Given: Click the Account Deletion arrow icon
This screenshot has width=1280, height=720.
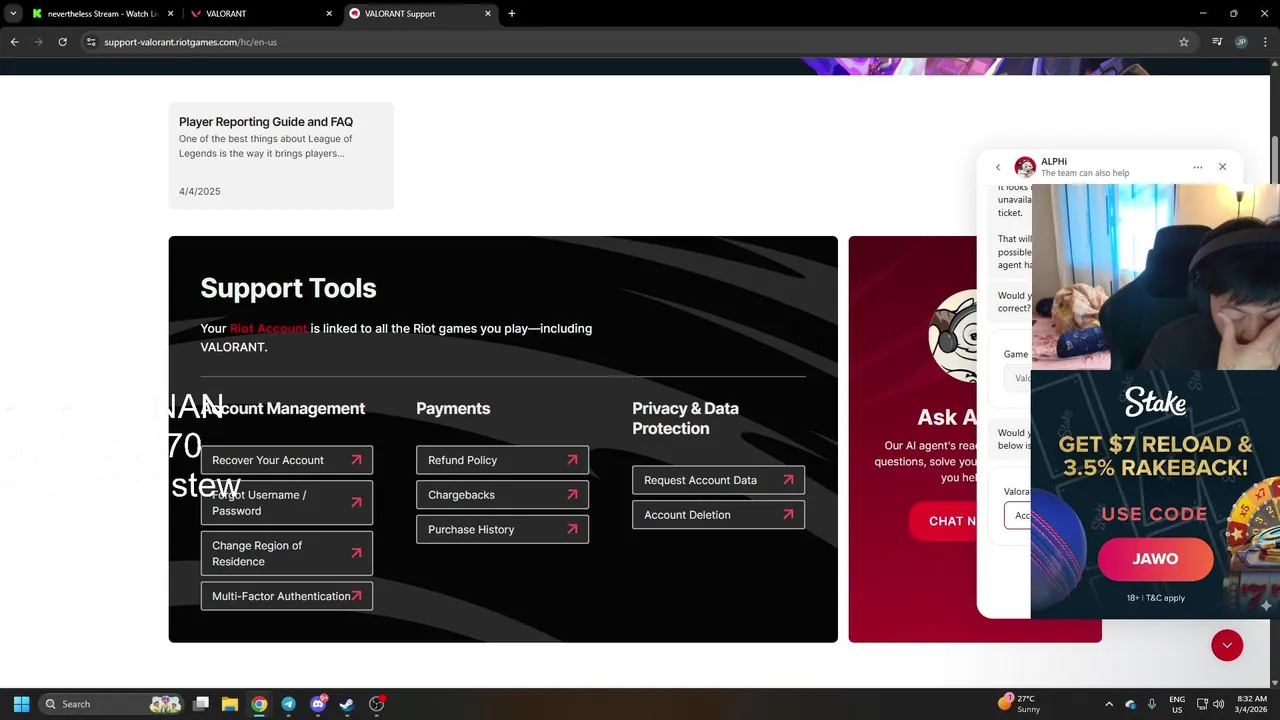Looking at the screenshot, I should (x=788, y=515).
